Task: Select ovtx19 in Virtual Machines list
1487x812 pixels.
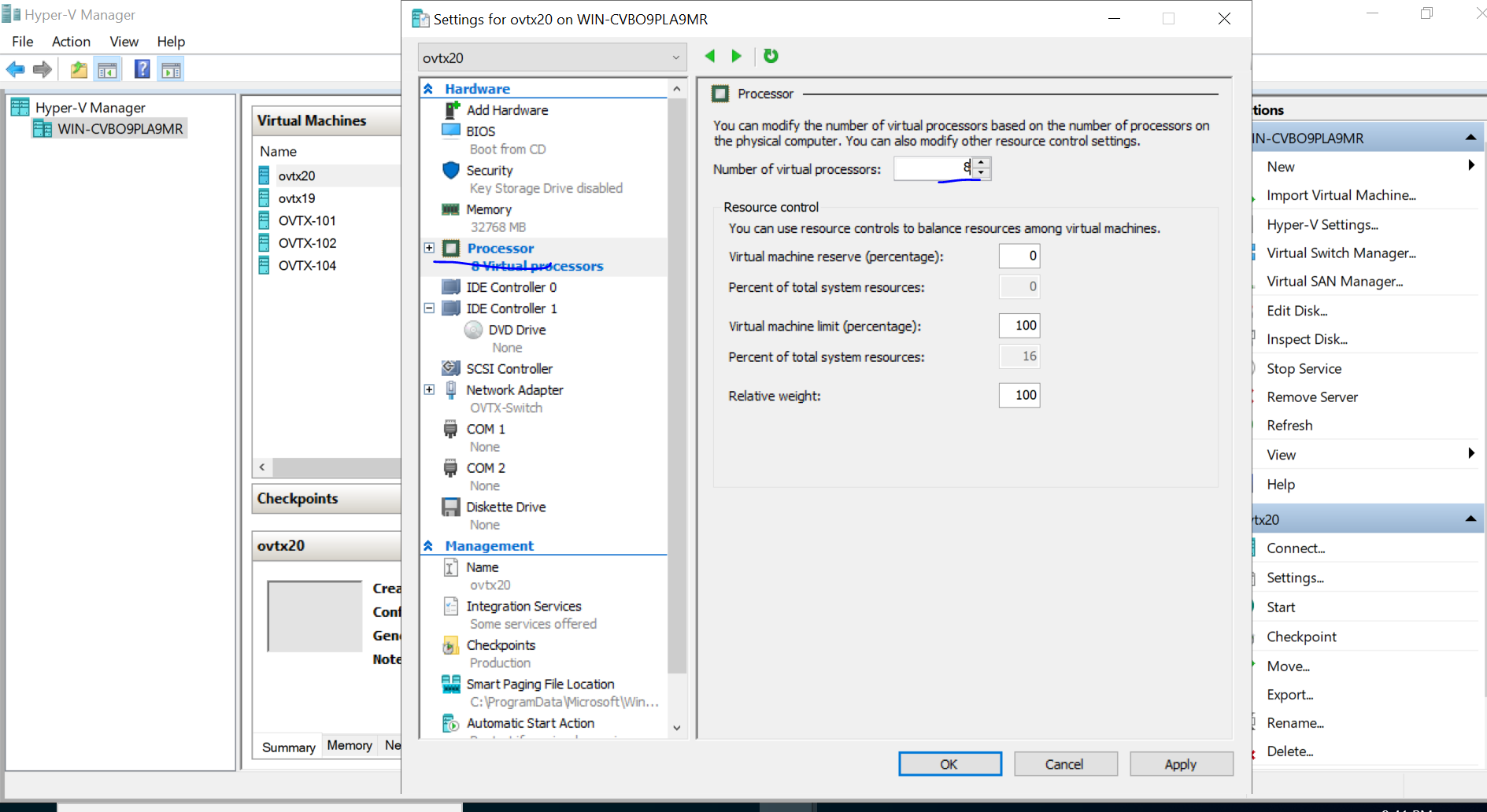Action: 297,198
